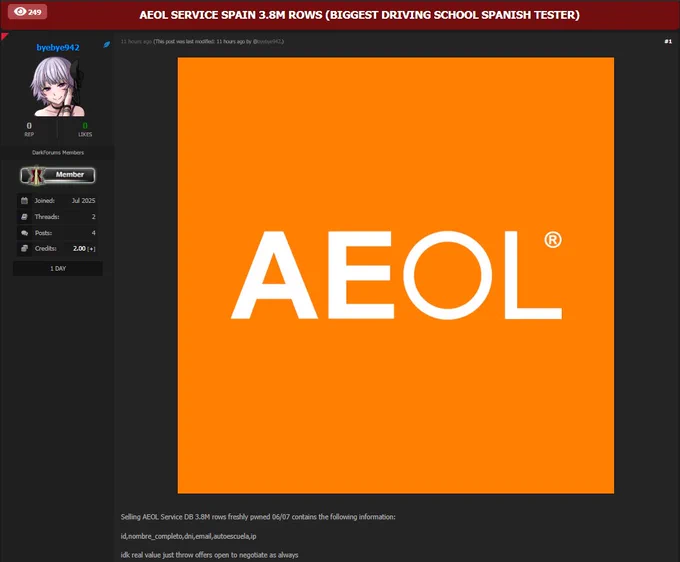
Task: Click the REP count showing 0
Action: click(x=29, y=126)
